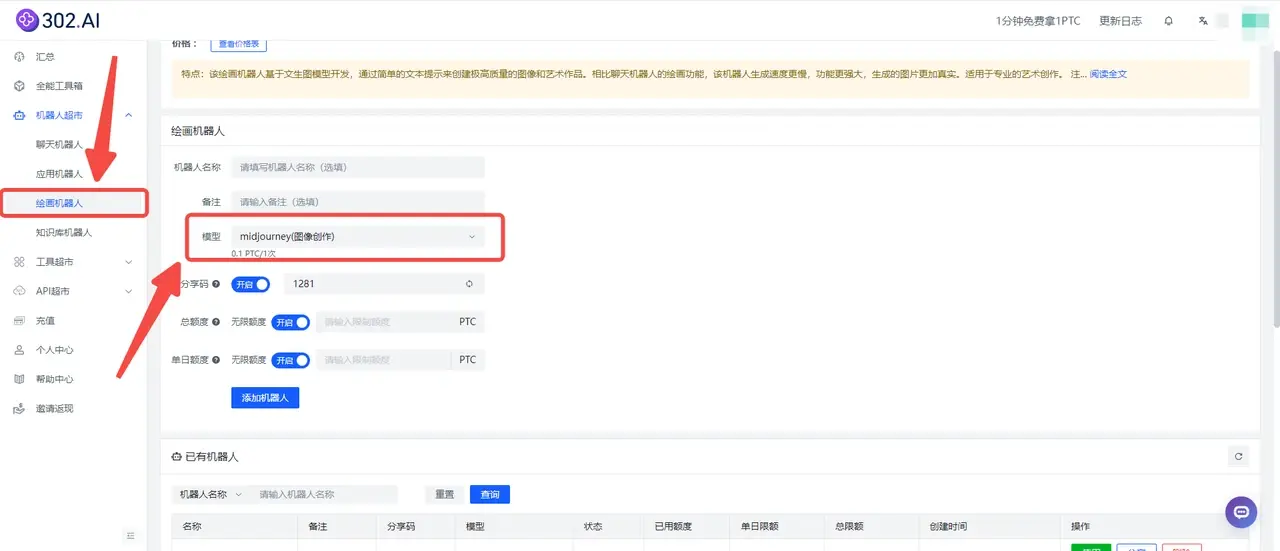Click the help icon next to 分享码
1280x551 pixels.
(216, 284)
